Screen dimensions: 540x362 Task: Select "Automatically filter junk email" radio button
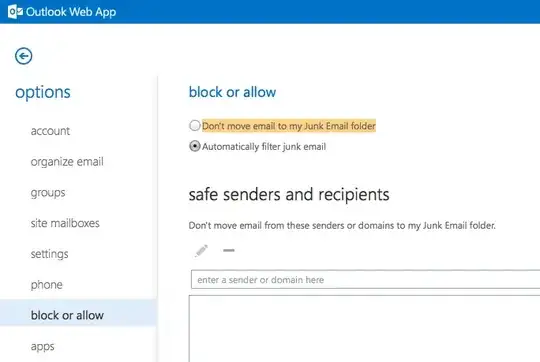[x=195, y=146]
